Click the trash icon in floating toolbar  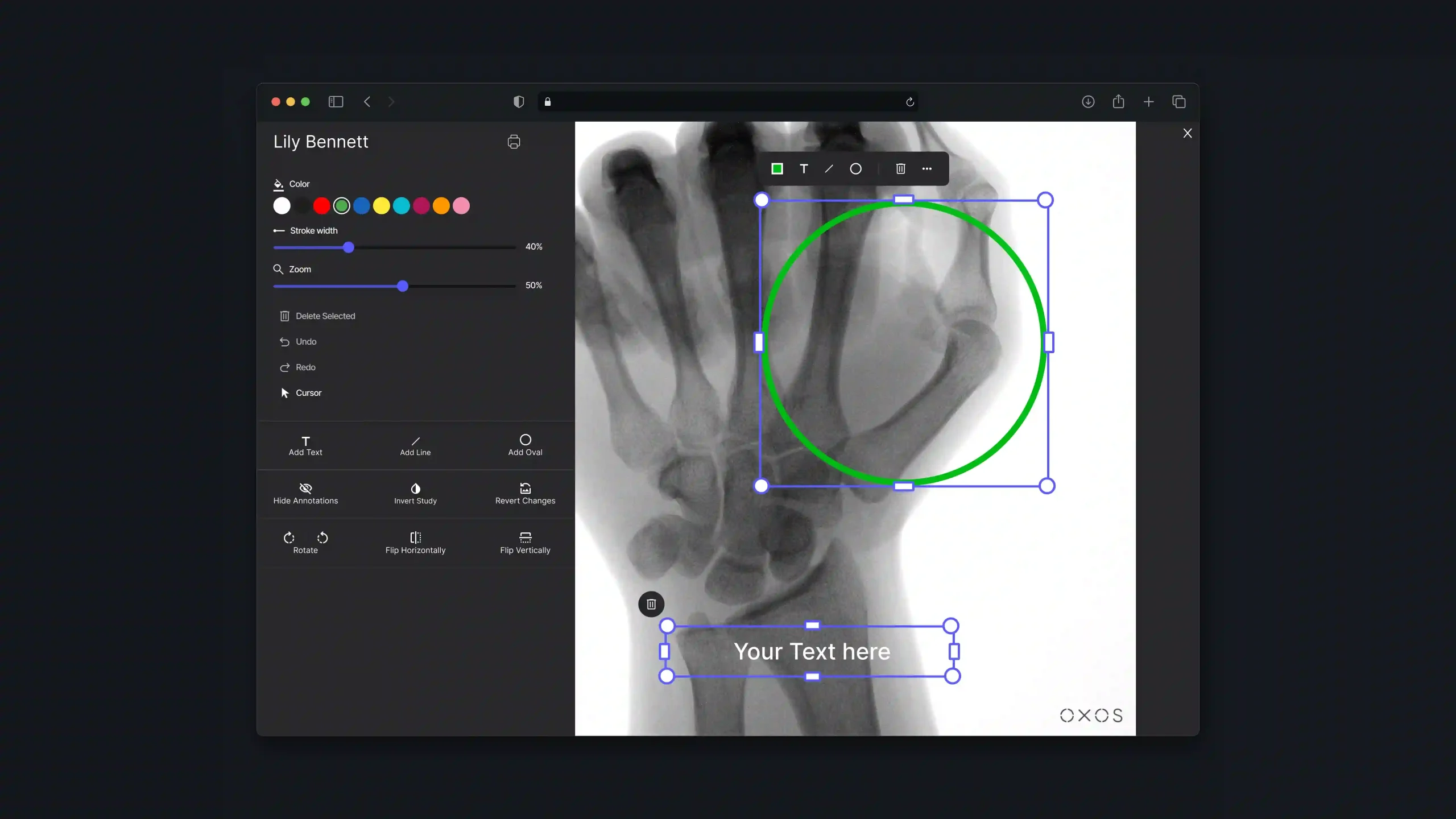click(900, 169)
